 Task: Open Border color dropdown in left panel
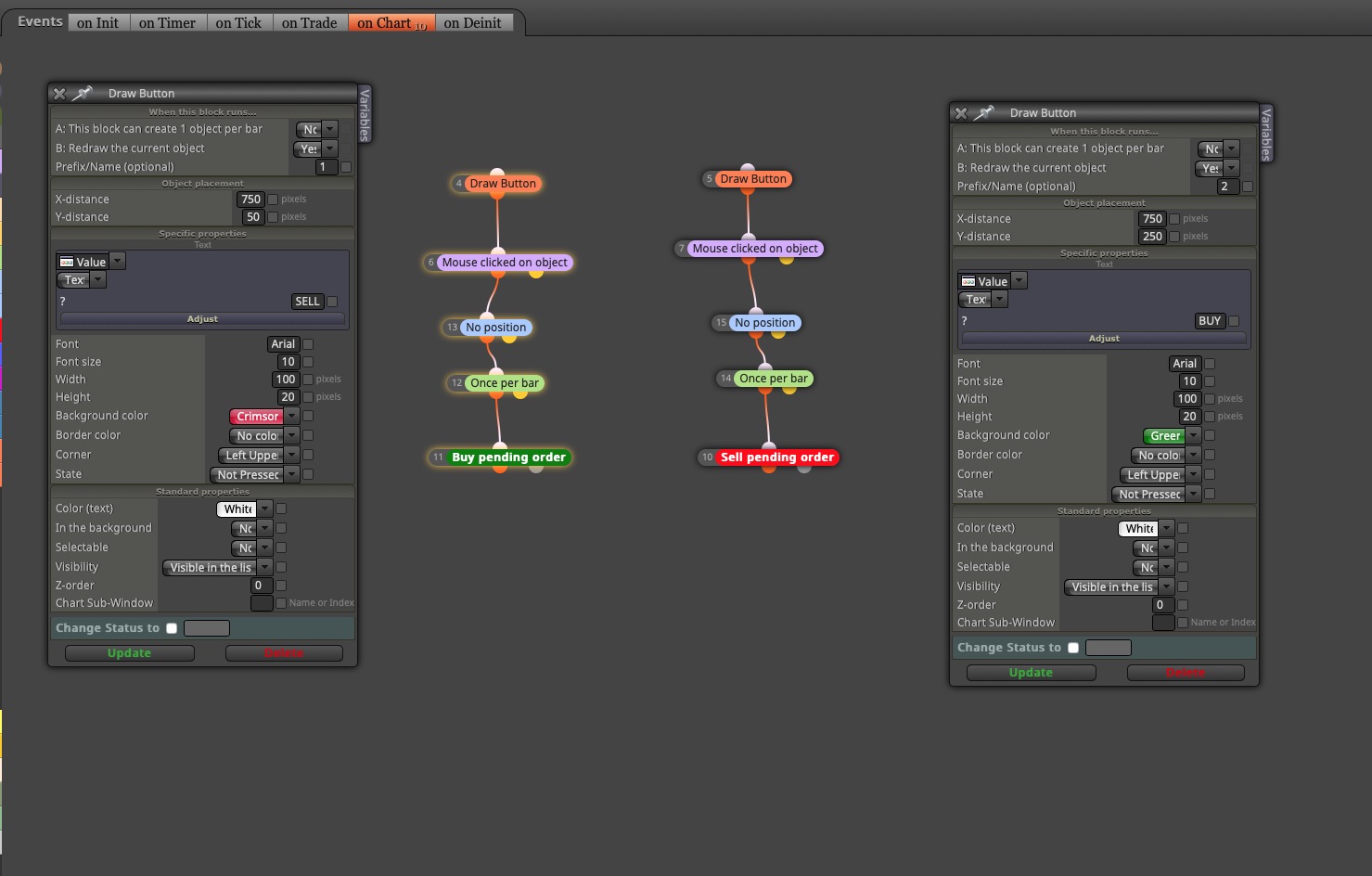click(264, 435)
